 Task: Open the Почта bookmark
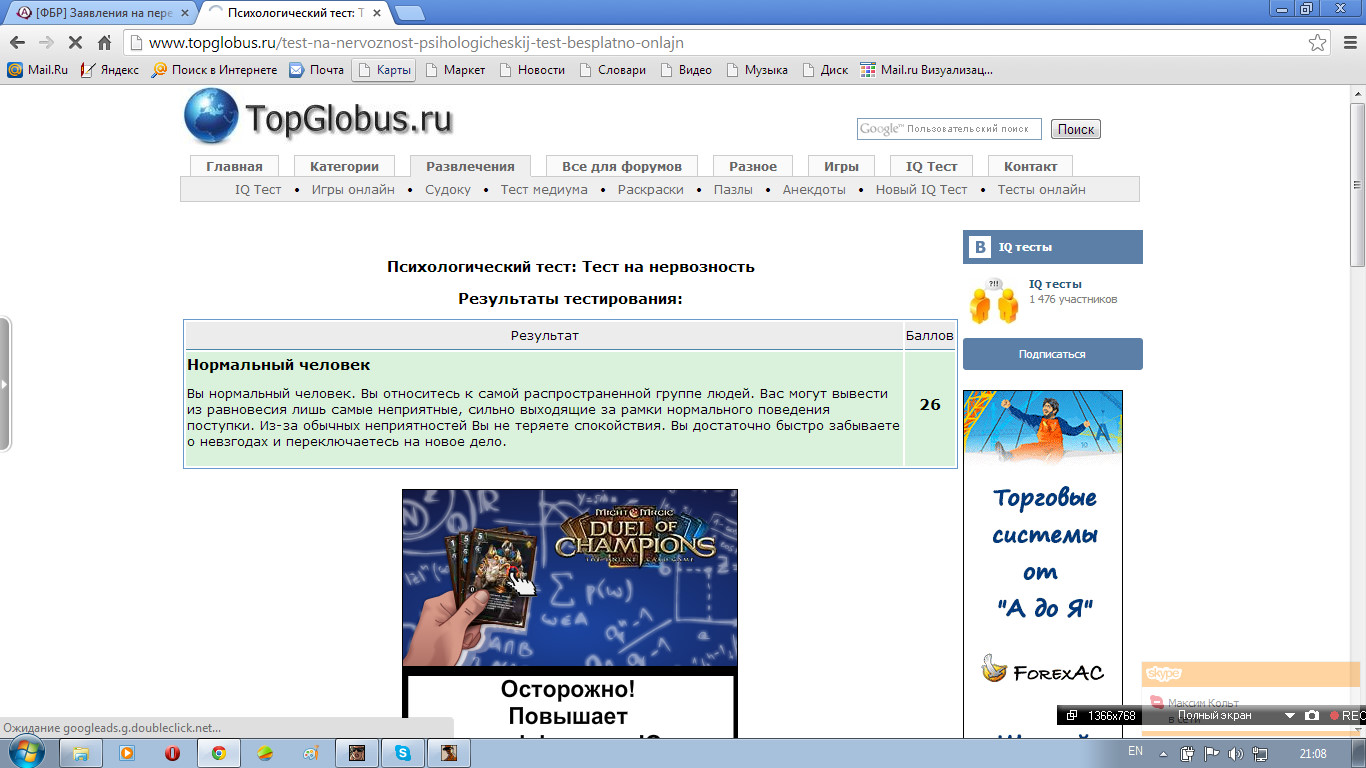[316, 70]
